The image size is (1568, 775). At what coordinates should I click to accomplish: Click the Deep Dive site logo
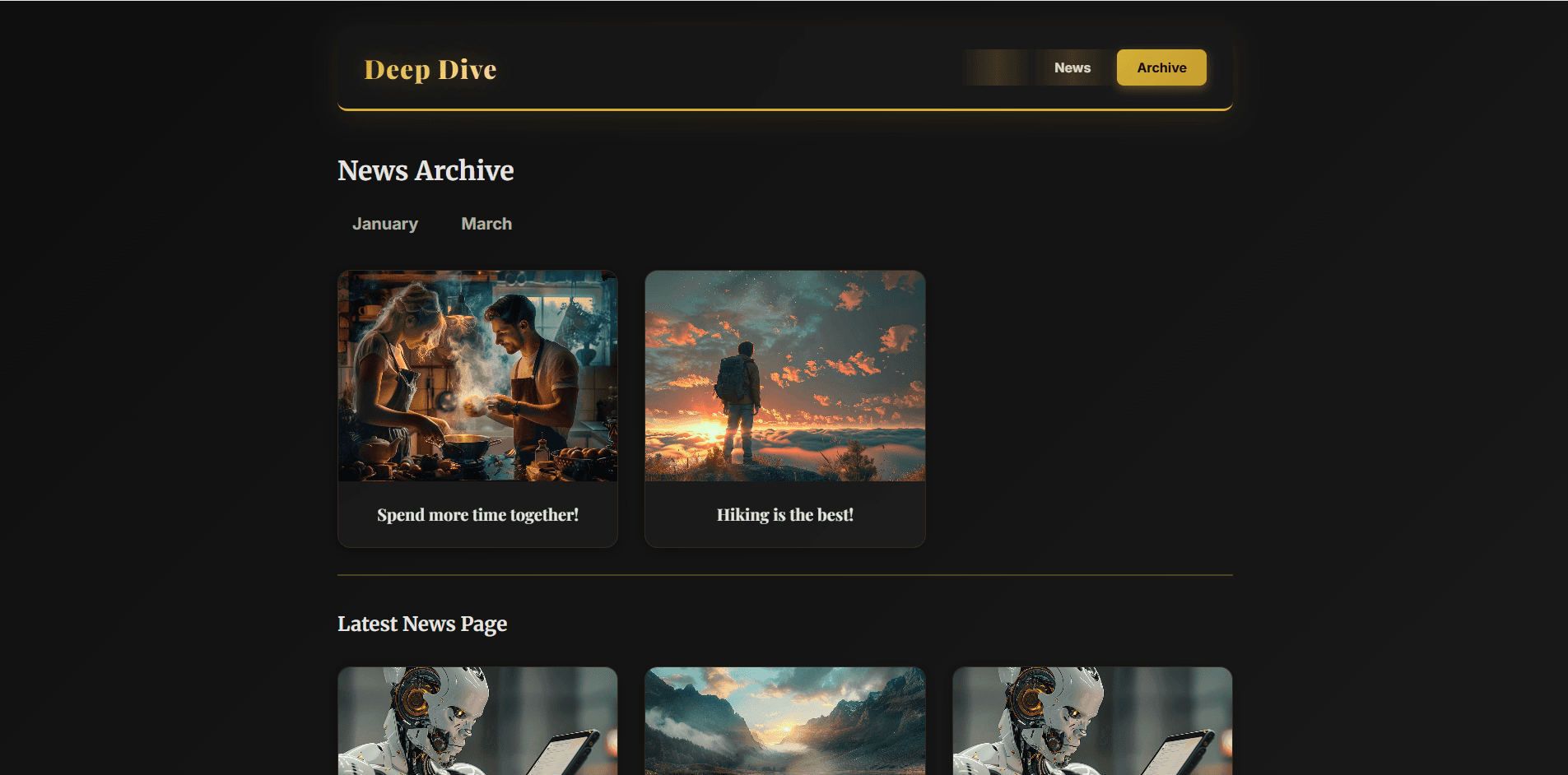(430, 69)
